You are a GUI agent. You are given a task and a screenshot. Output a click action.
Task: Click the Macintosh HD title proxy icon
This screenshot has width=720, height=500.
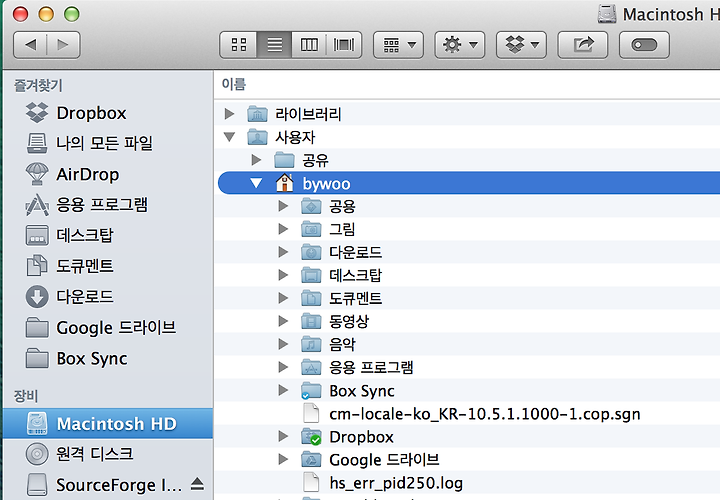[607, 14]
